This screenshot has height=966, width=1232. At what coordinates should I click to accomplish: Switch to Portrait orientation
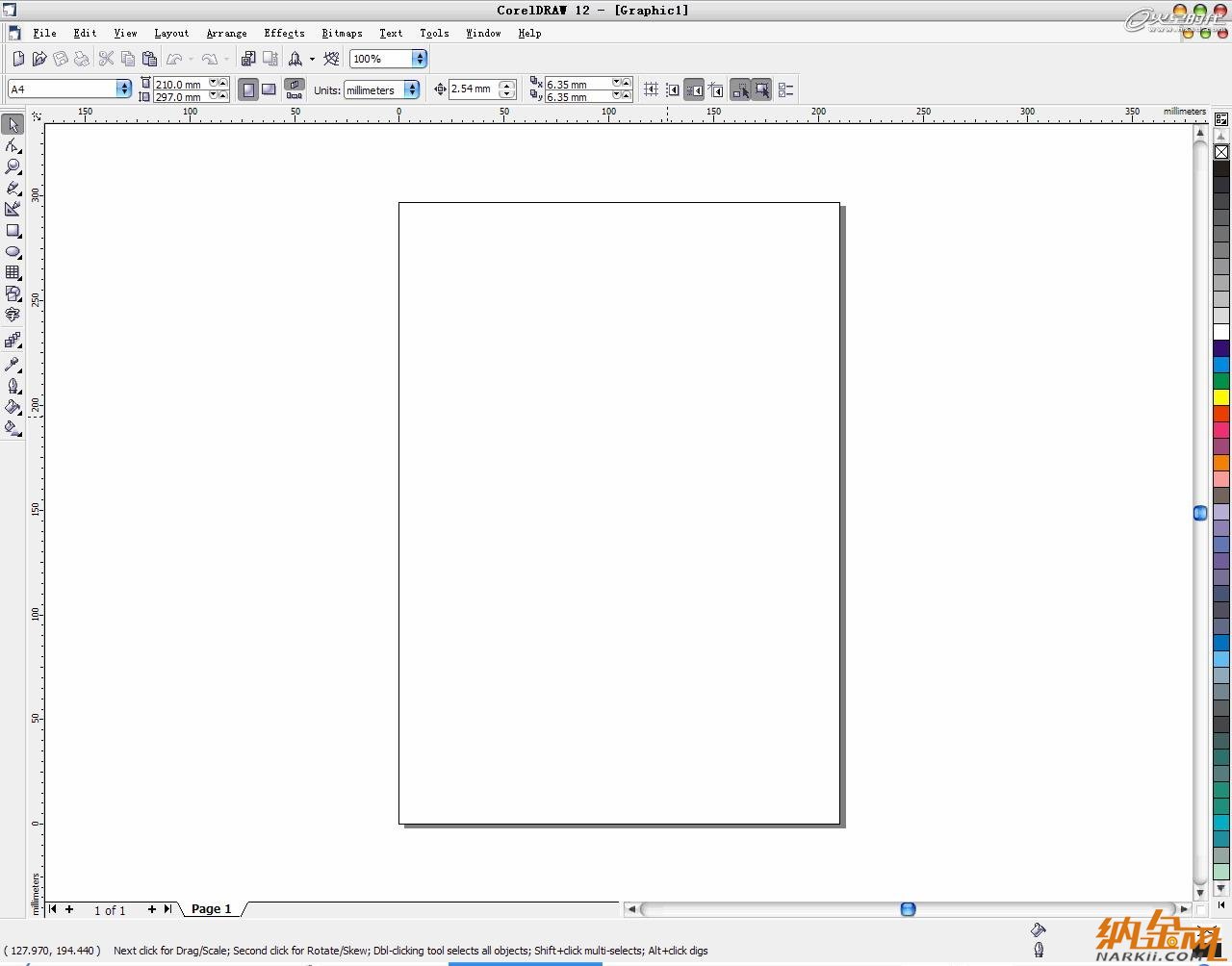tap(248, 89)
